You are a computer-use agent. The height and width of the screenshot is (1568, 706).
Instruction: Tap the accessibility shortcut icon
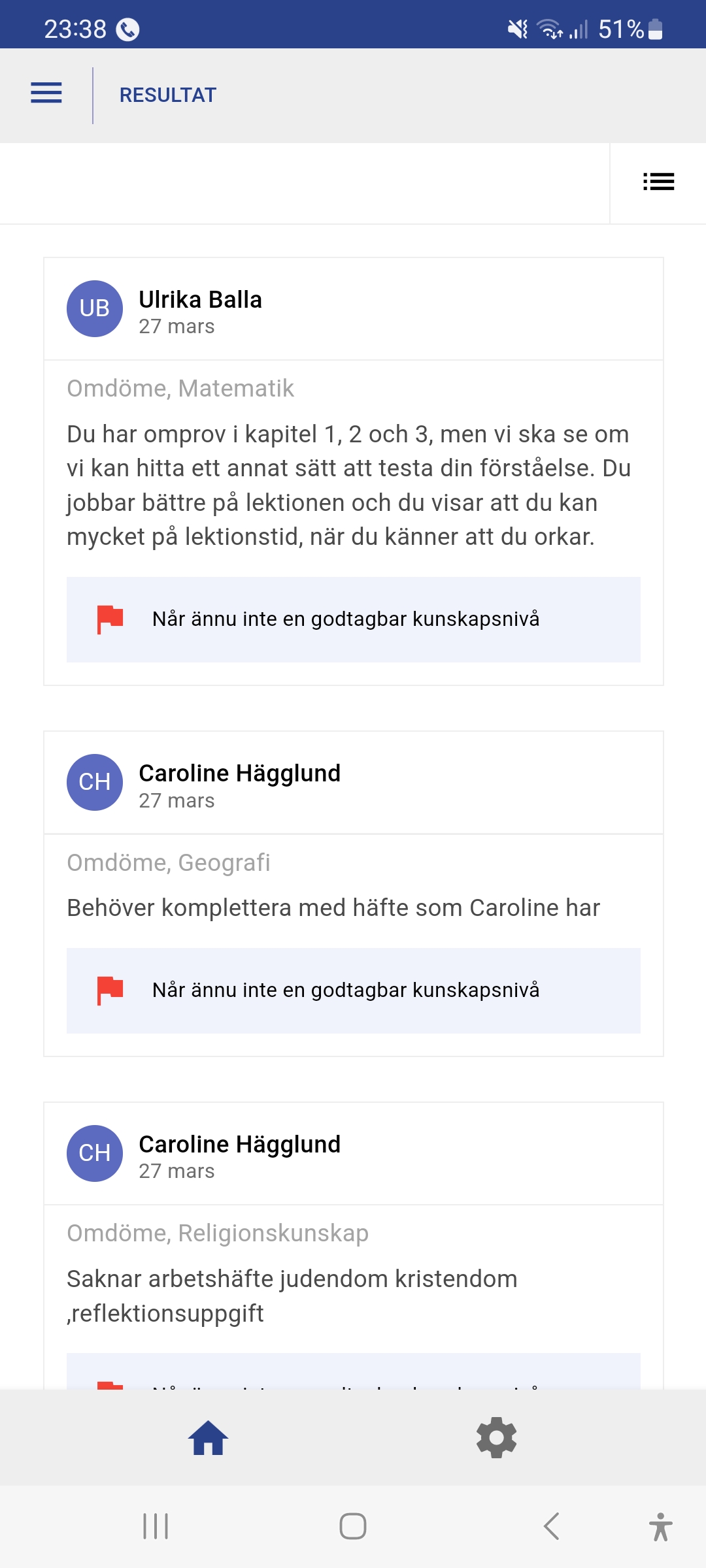660,1526
